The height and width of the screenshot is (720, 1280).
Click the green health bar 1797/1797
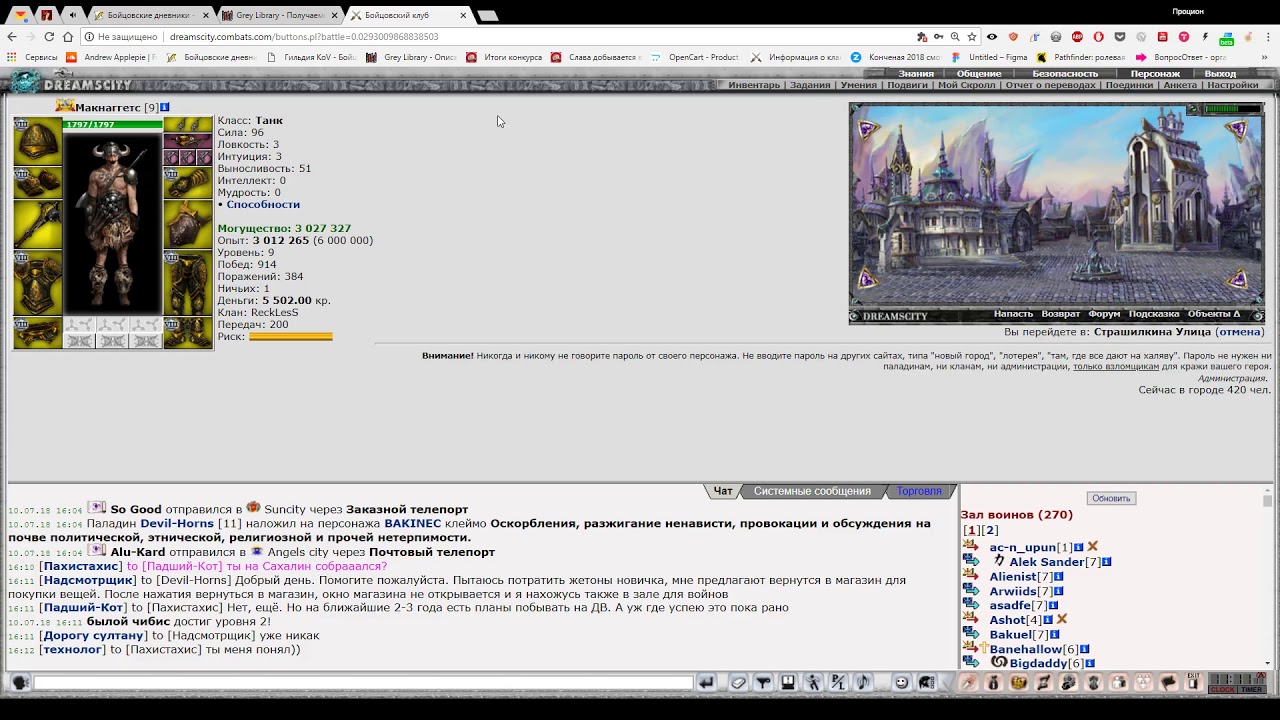112,125
